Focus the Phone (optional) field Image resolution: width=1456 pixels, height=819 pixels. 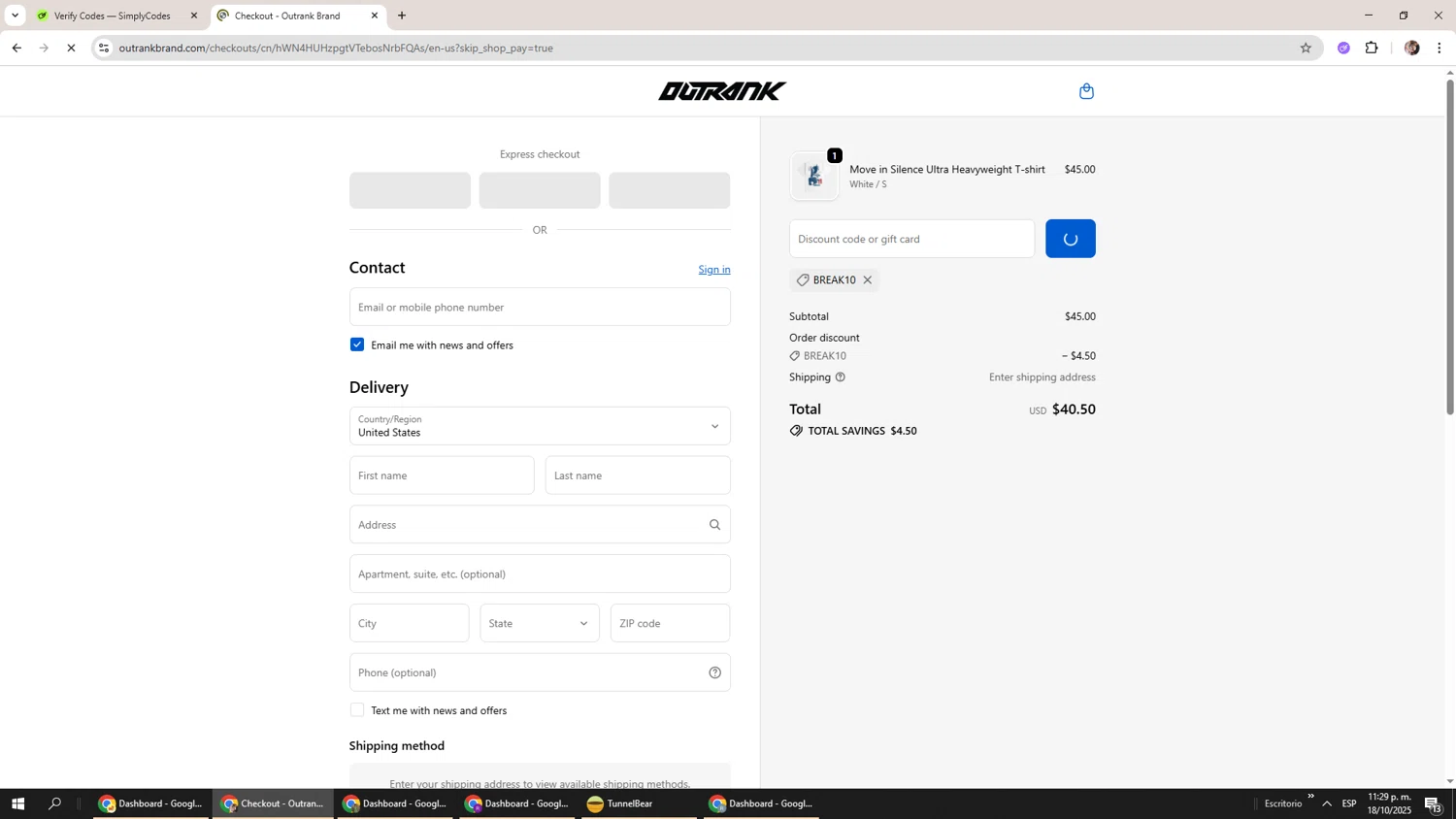(540, 672)
